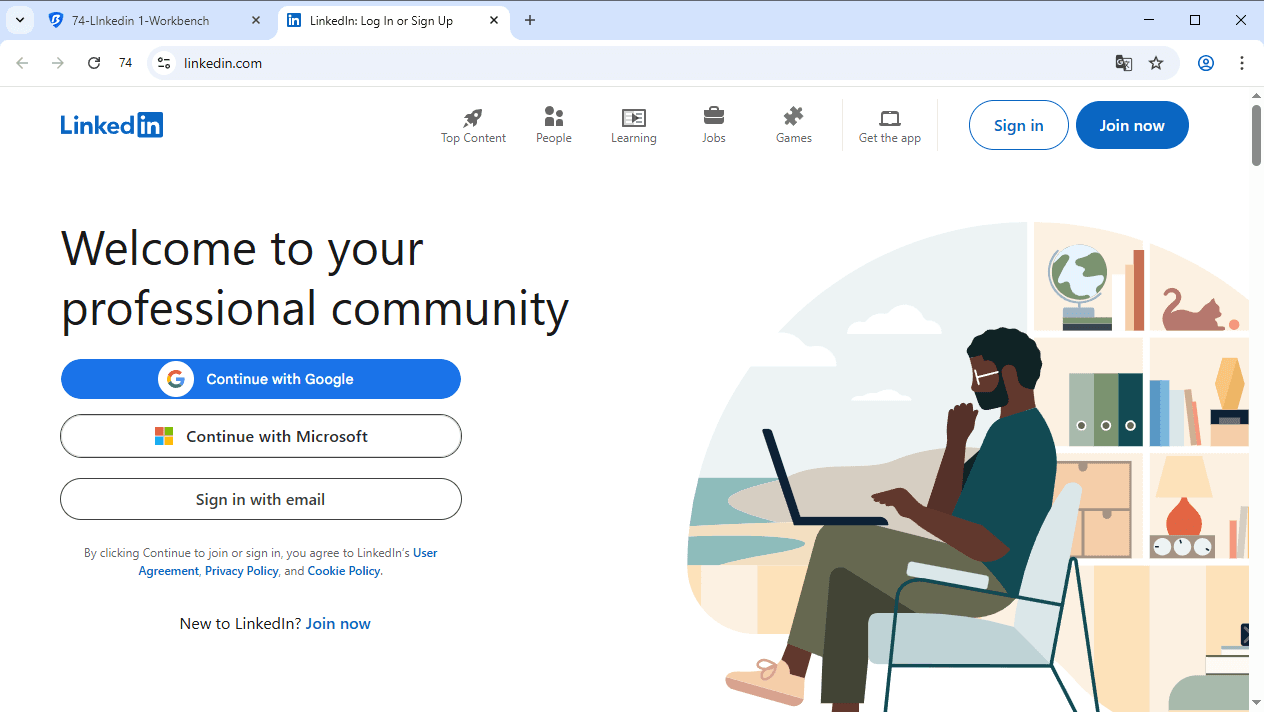Close the LinkedIn: Log In tab
Screen dimensions: 1264x712
[494, 20]
